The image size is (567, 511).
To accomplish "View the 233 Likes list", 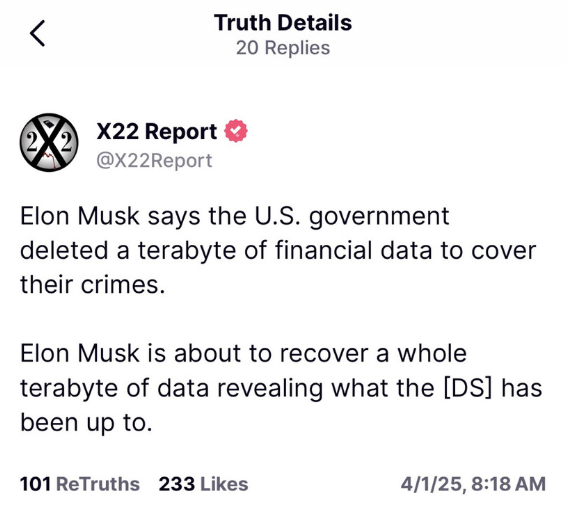I will [204, 484].
